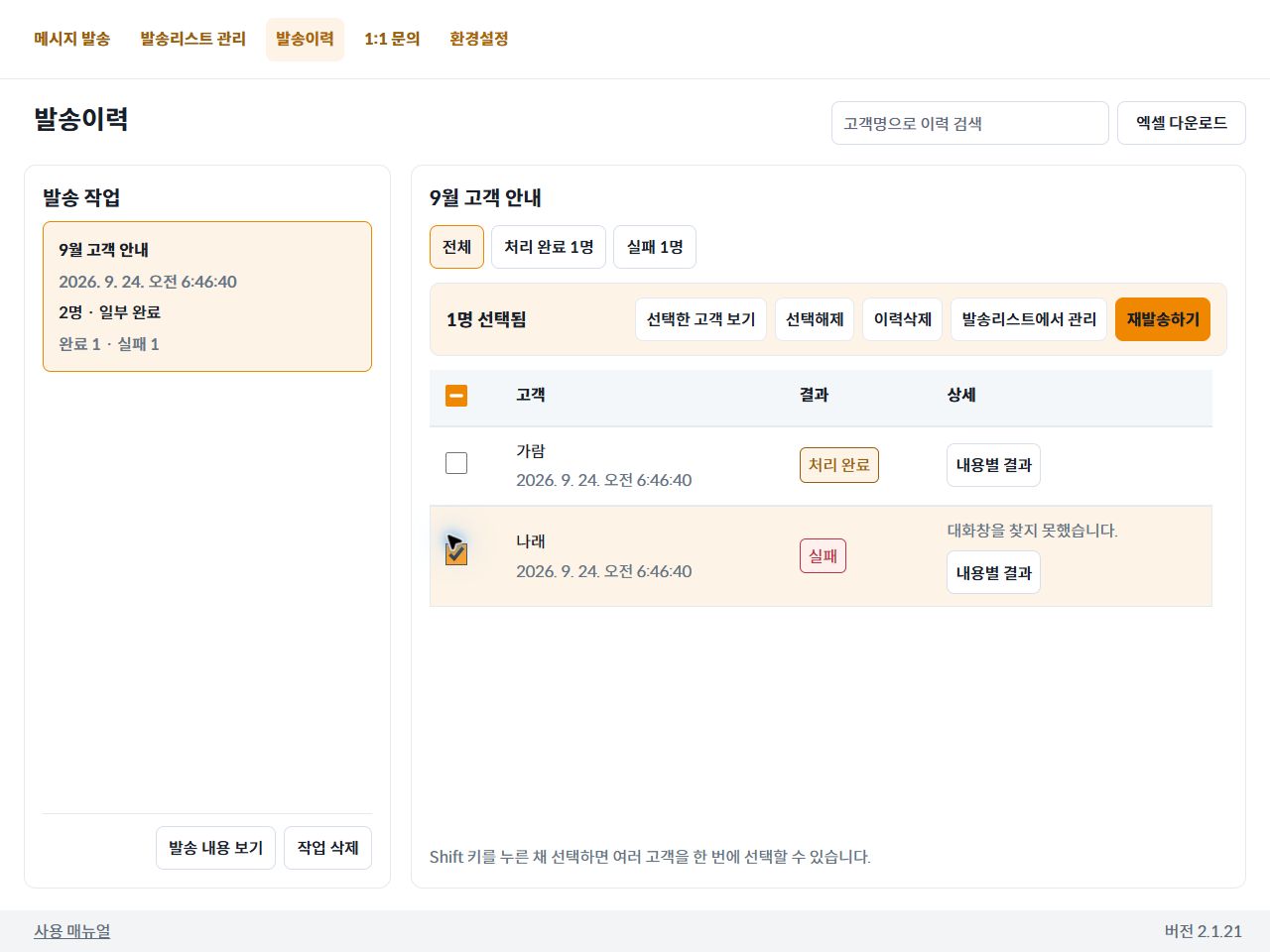This screenshot has width=1270, height=952.
Task: Filter by 처리 완료 1명
Action: [x=549, y=247]
